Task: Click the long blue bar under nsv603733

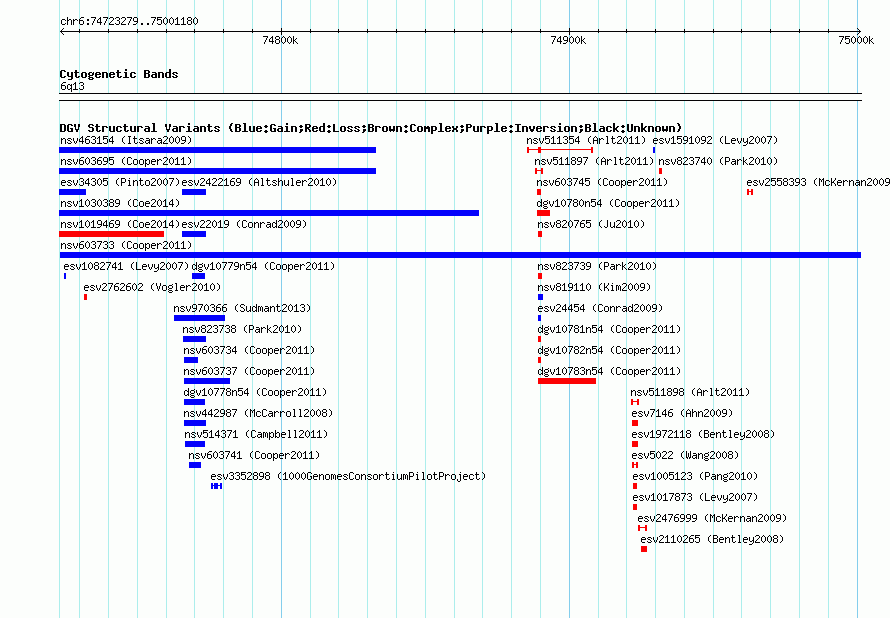Action: tap(460, 255)
